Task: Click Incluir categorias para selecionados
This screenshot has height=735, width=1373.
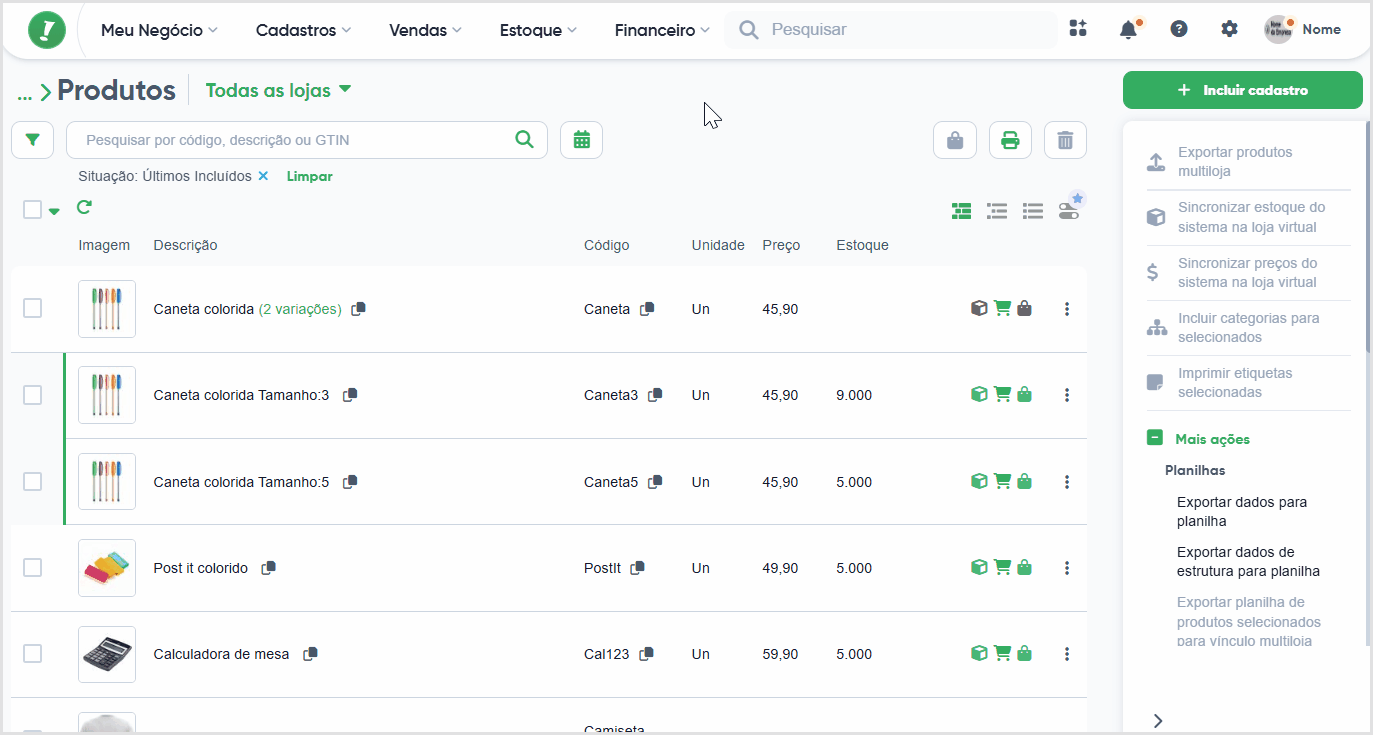Action: point(1248,327)
